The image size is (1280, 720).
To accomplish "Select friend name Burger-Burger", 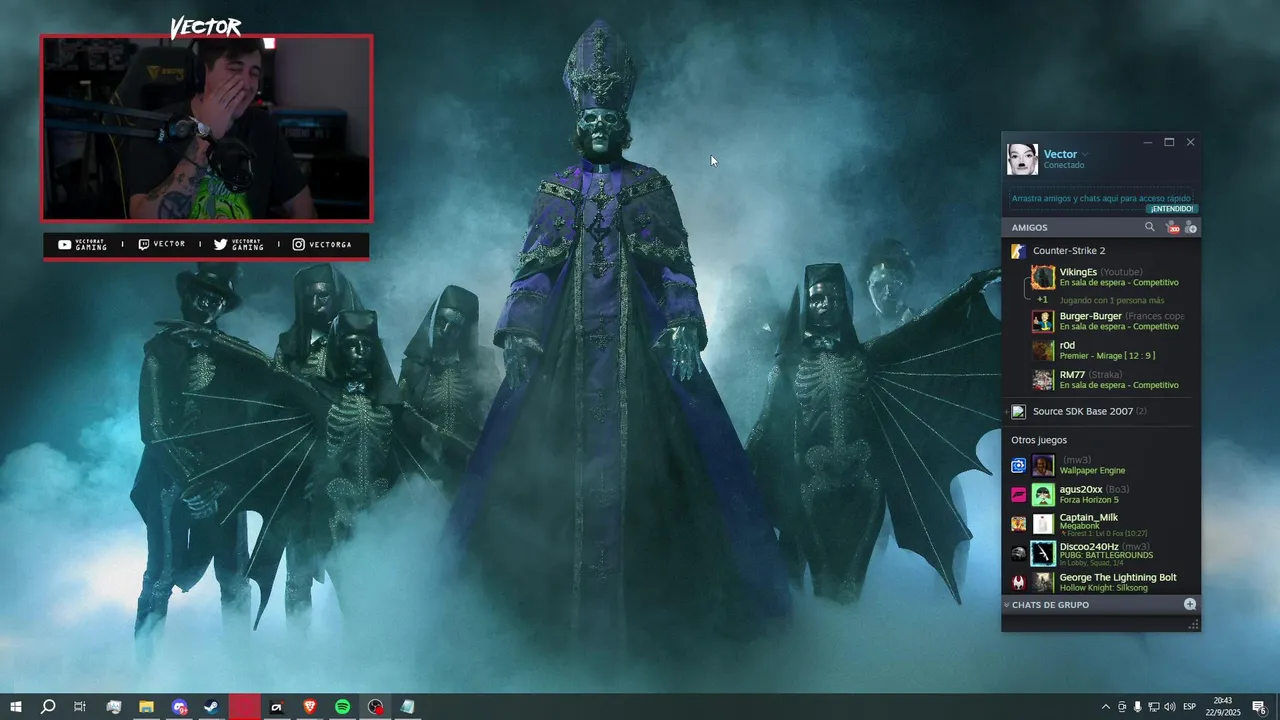I will [x=1091, y=316].
